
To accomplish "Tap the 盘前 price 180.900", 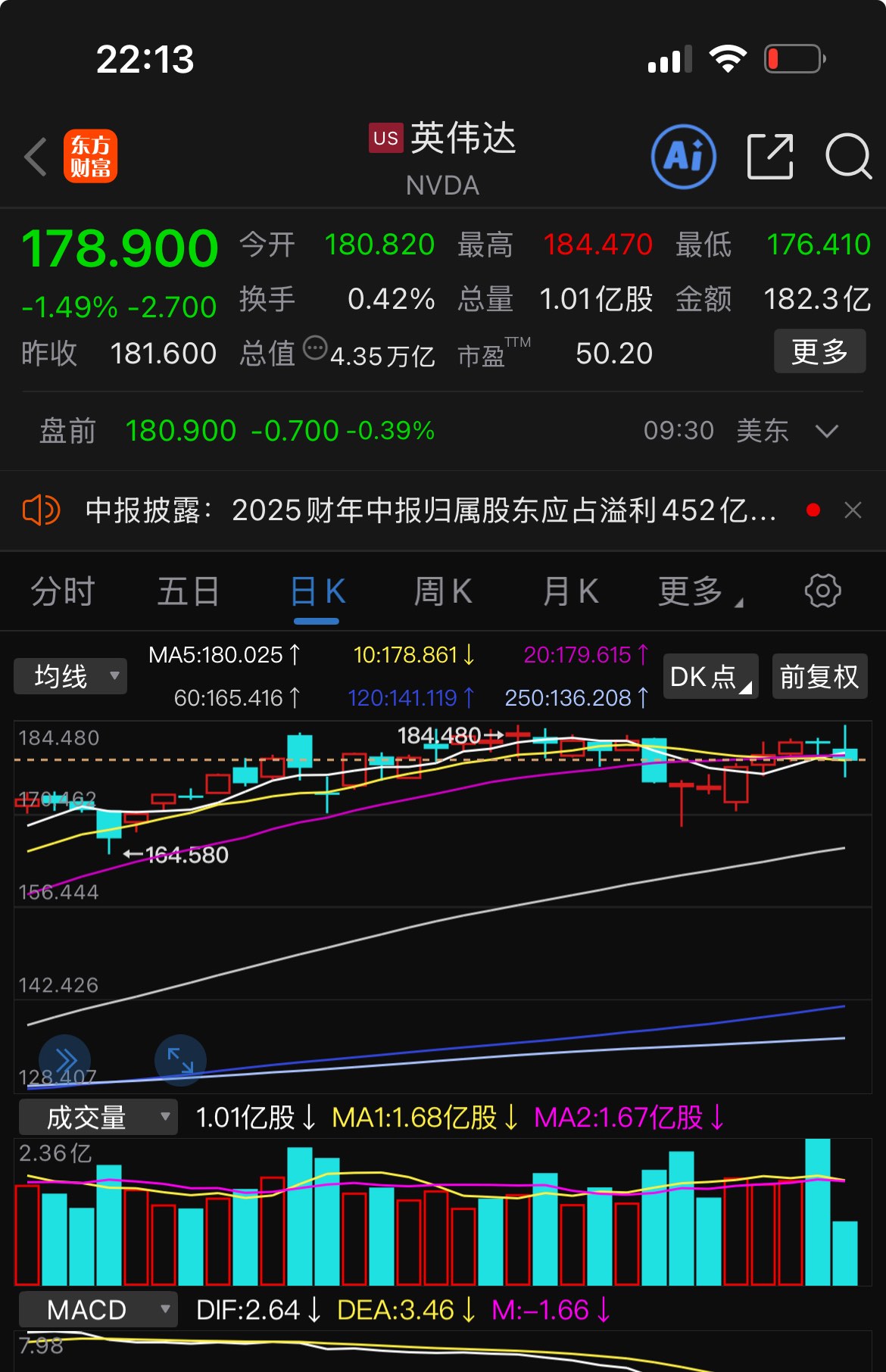I will (x=181, y=431).
